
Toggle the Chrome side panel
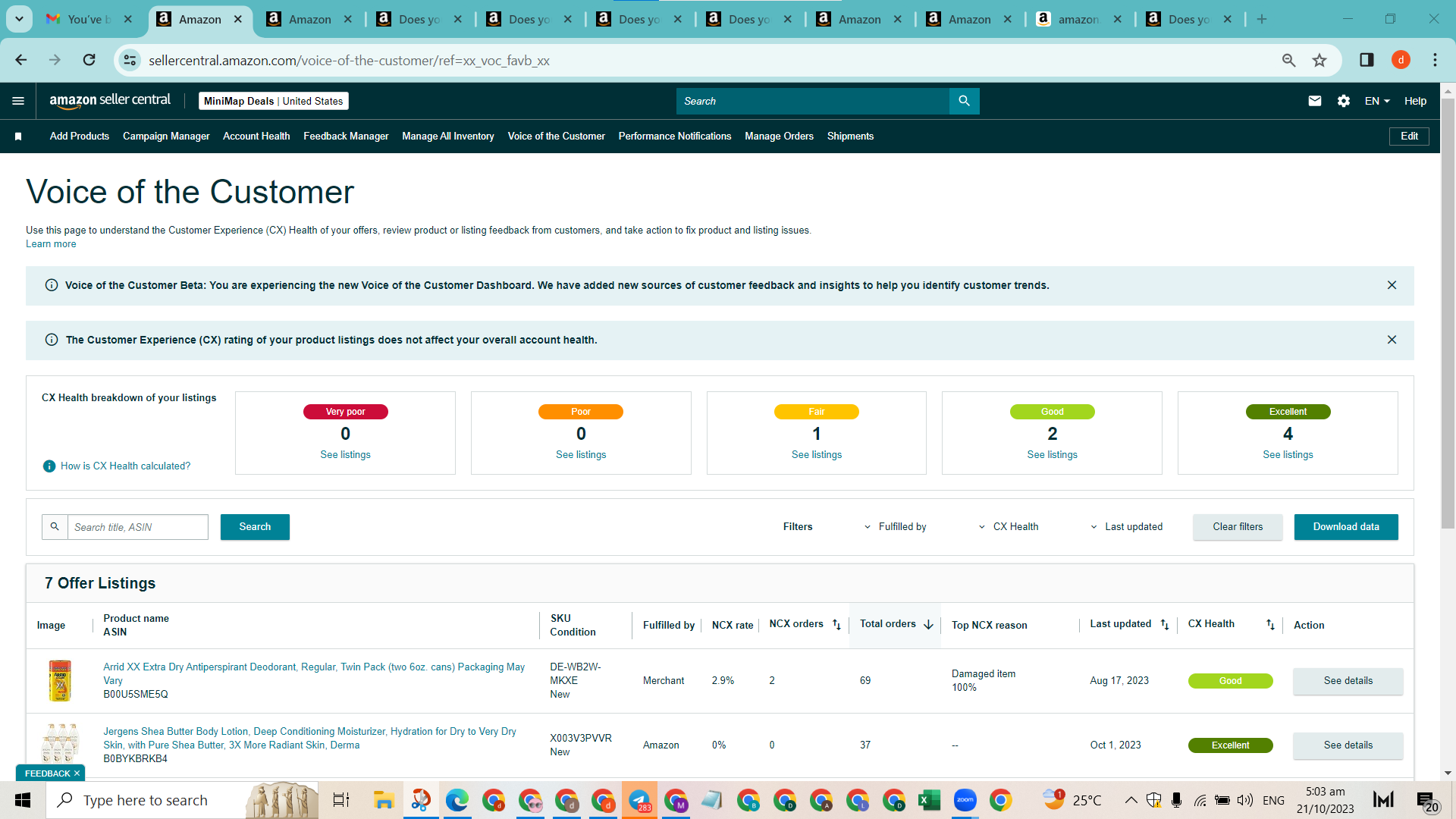pyautogui.click(x=1367, y=60)
